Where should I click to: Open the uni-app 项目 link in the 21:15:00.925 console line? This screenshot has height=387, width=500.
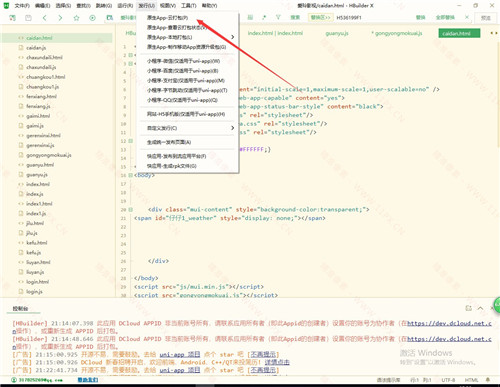click(x=180, y=354)
